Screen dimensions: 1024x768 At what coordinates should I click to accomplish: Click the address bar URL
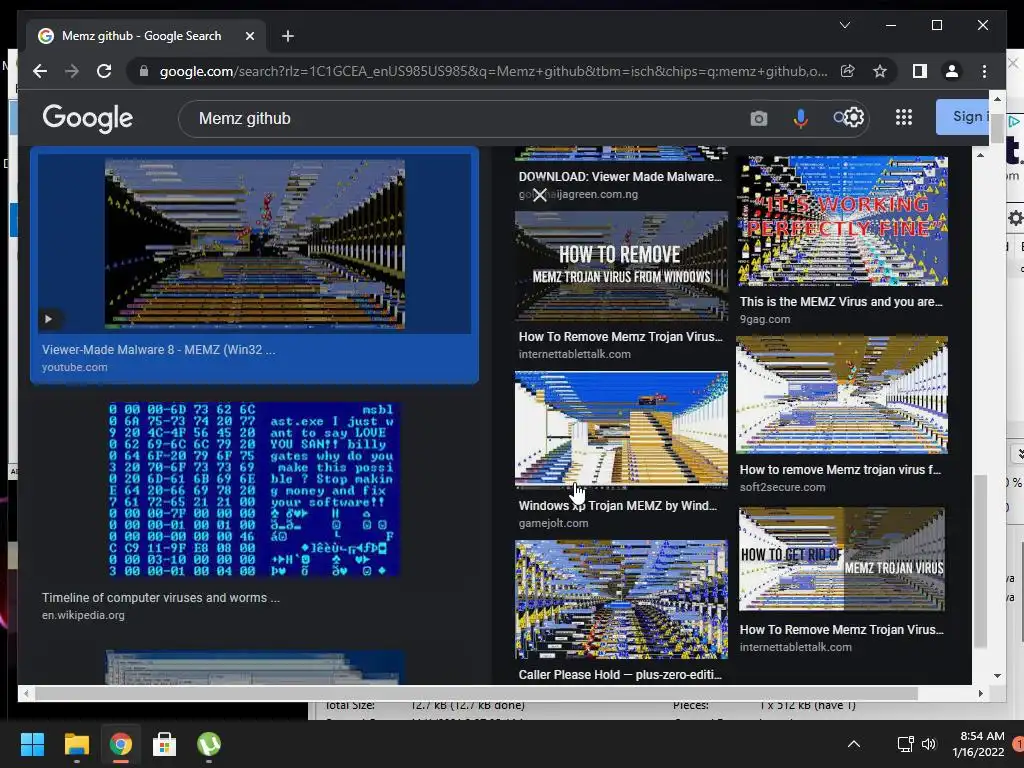[493, 71]
